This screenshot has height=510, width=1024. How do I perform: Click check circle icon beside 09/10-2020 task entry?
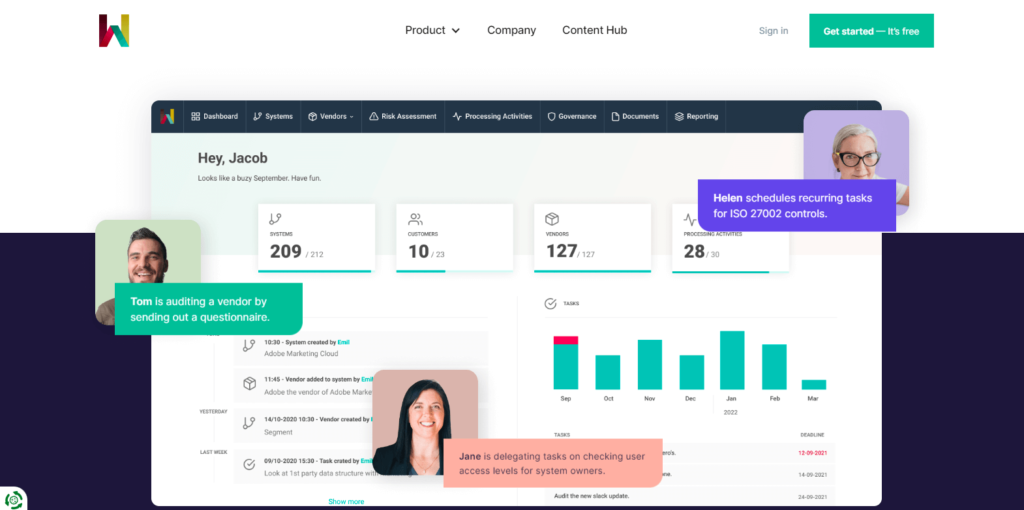249,465
